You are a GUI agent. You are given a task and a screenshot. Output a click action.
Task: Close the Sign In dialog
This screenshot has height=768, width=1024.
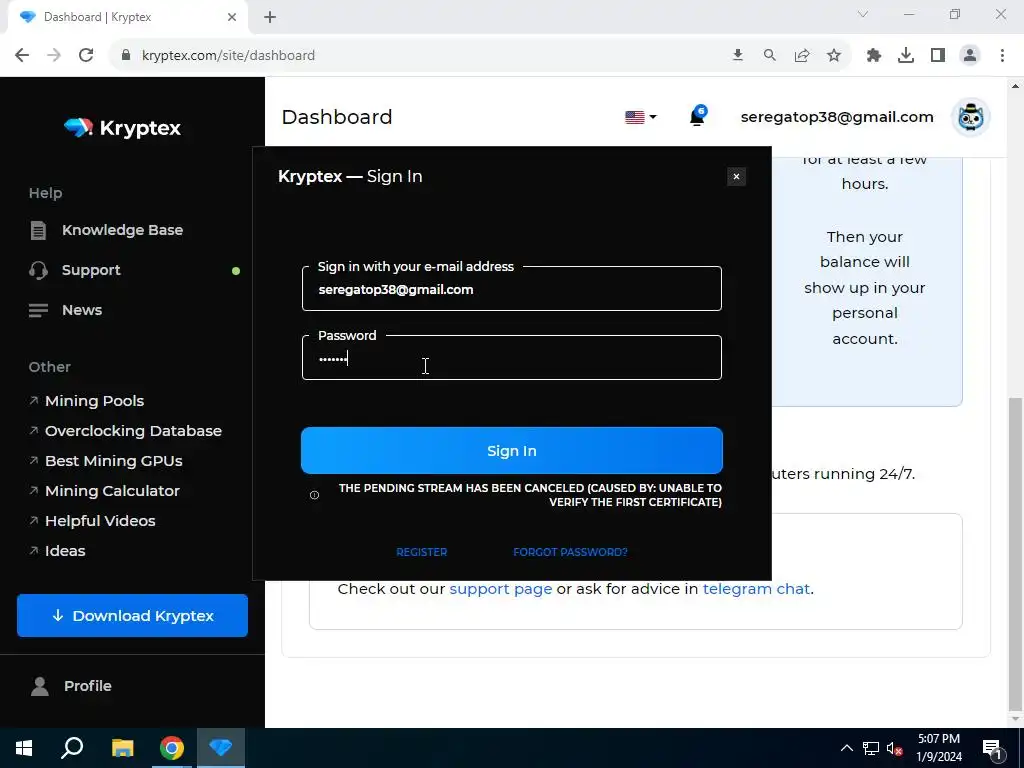(736, 176)
